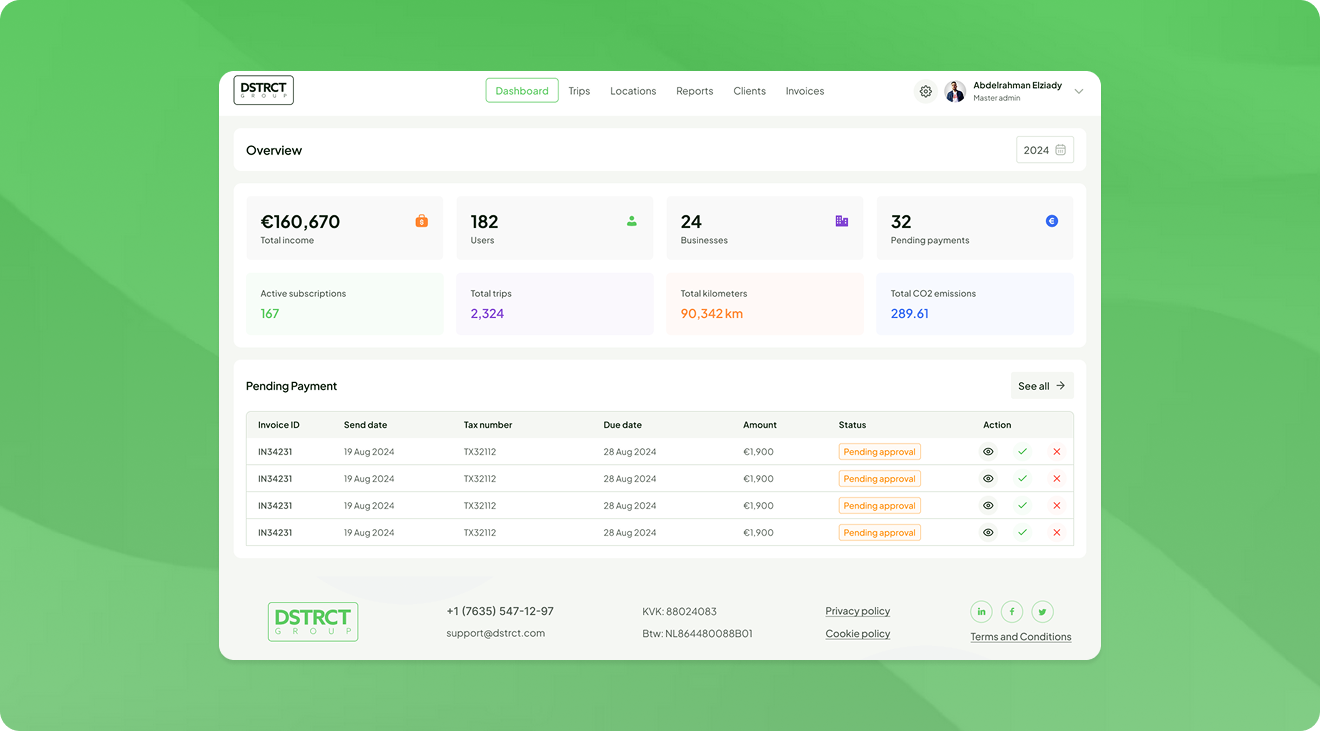Open the Privacy policy link

pyautogui.click(x=857, y=611)
